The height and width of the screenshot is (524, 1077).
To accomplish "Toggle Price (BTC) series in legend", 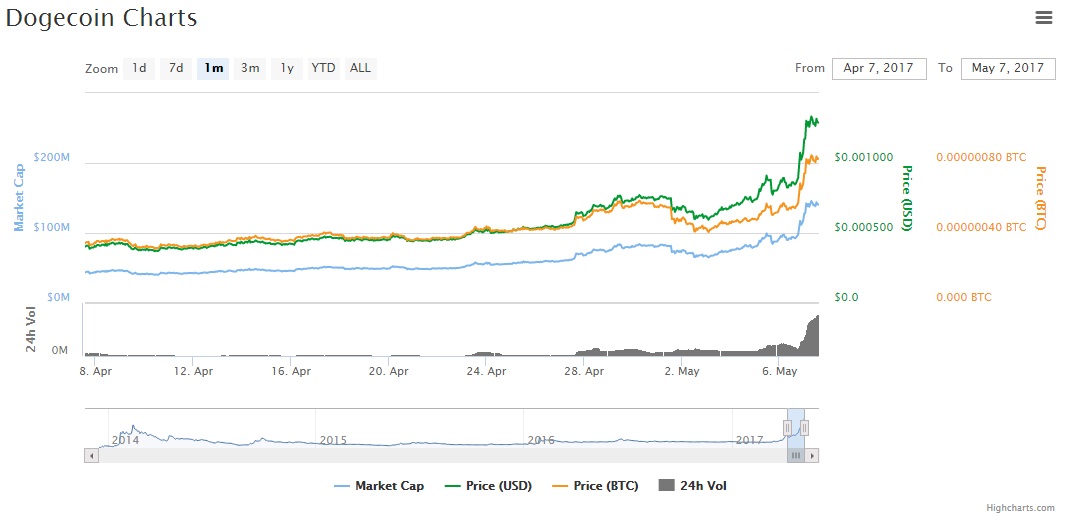I will 595,486.
